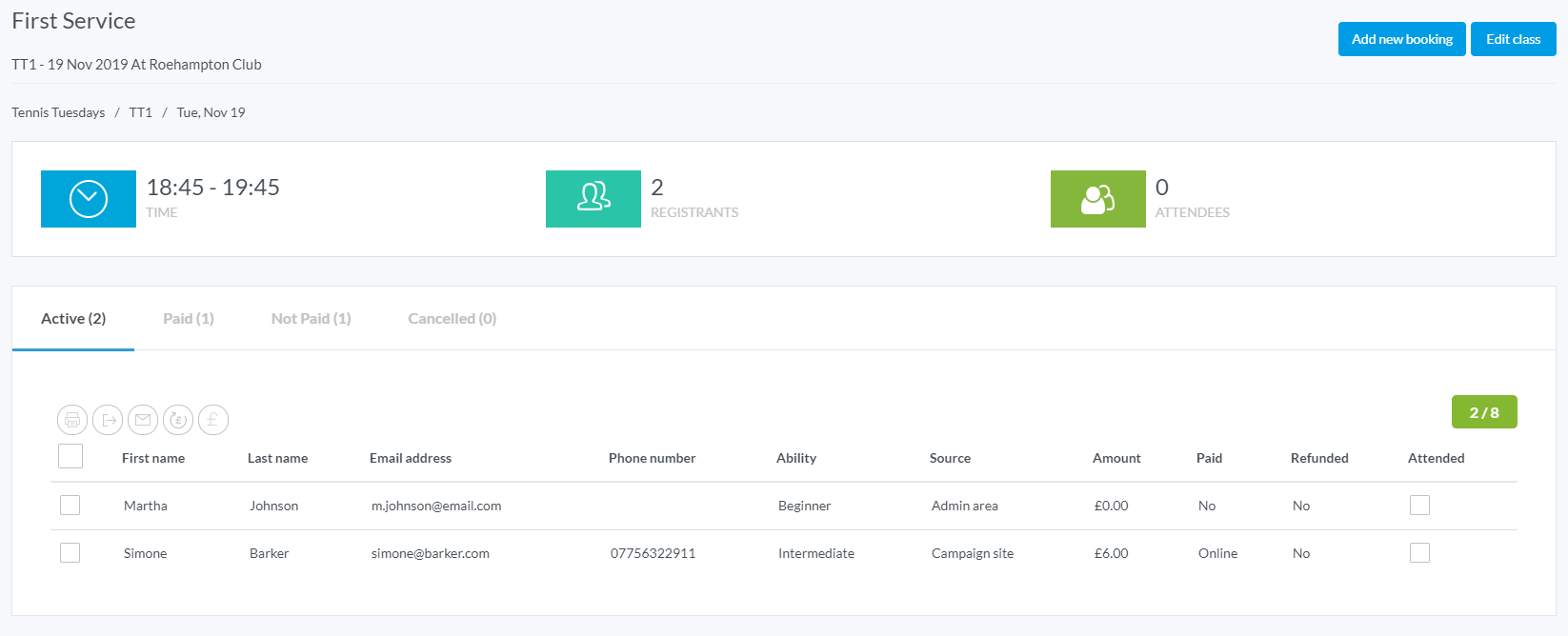The image size is (1568, 636).
Task: Click the green attendees icon
Action: pyautogui.click(x=1097, y=199)
